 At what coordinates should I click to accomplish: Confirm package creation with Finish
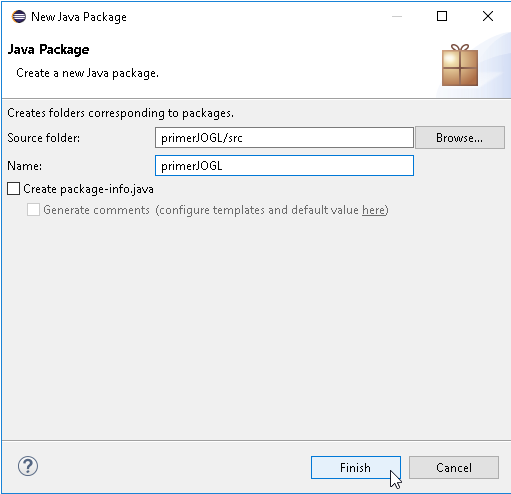point(356,467)
